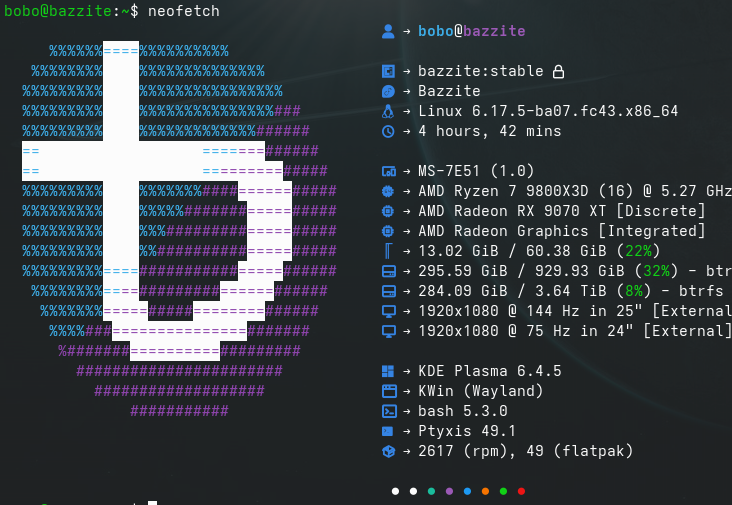Click the green 'bobo@bazzite' shell prompt
Viewport: 732px width, 505px height.
58,11
